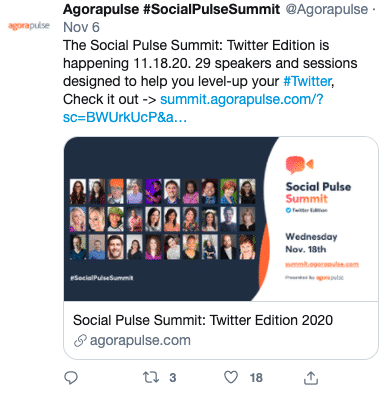Click card title Social Pulse Summit: Twitter Edition 2020

203,320
